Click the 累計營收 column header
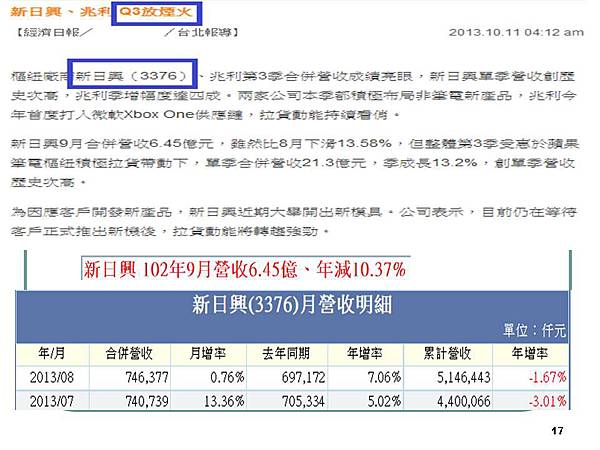Image resolution: width=600 pixels, height=450 pixels. (447, 353)
